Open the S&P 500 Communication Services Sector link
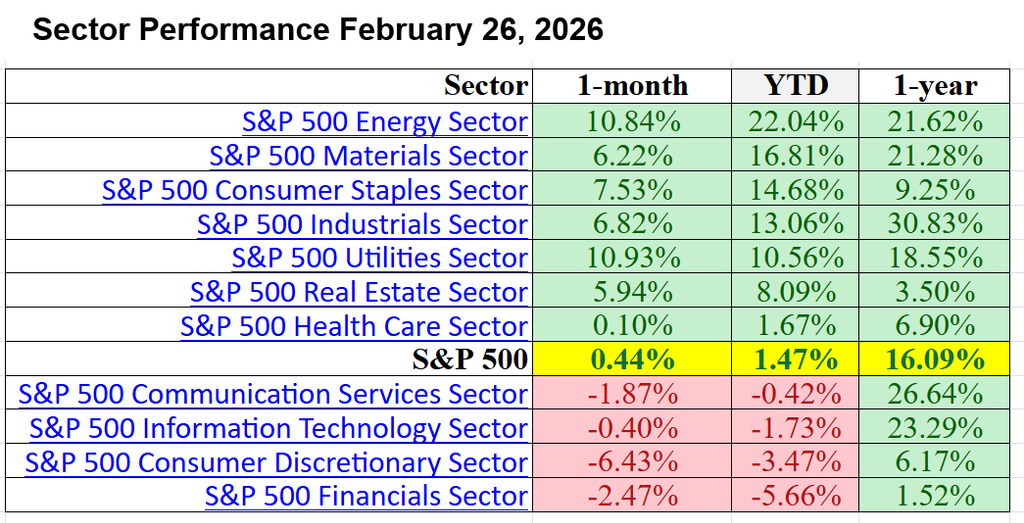This screenshot has width=1024, height=523. point(272,394)
